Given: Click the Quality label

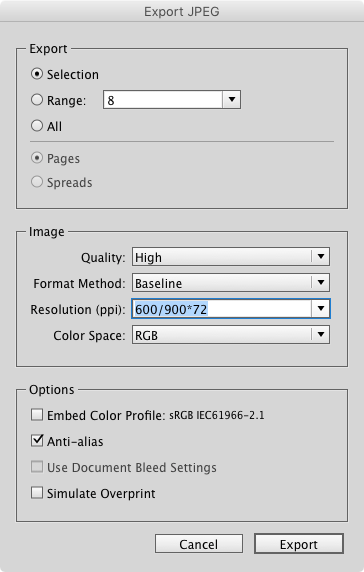Looking at the screenshot, I should click(x=103, y=258).
